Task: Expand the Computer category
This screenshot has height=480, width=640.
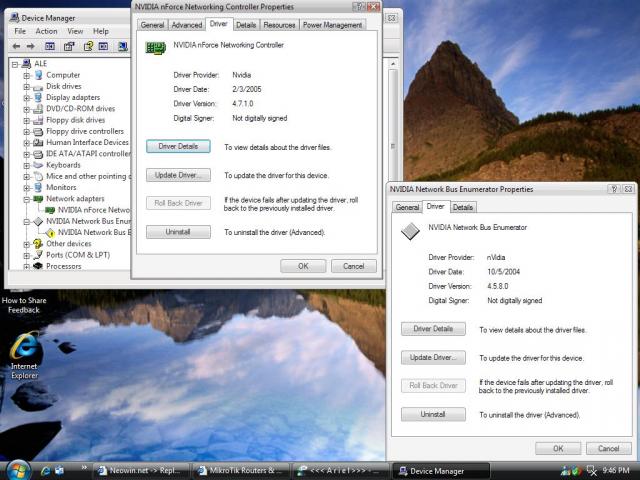Action: tap(27, 75)
